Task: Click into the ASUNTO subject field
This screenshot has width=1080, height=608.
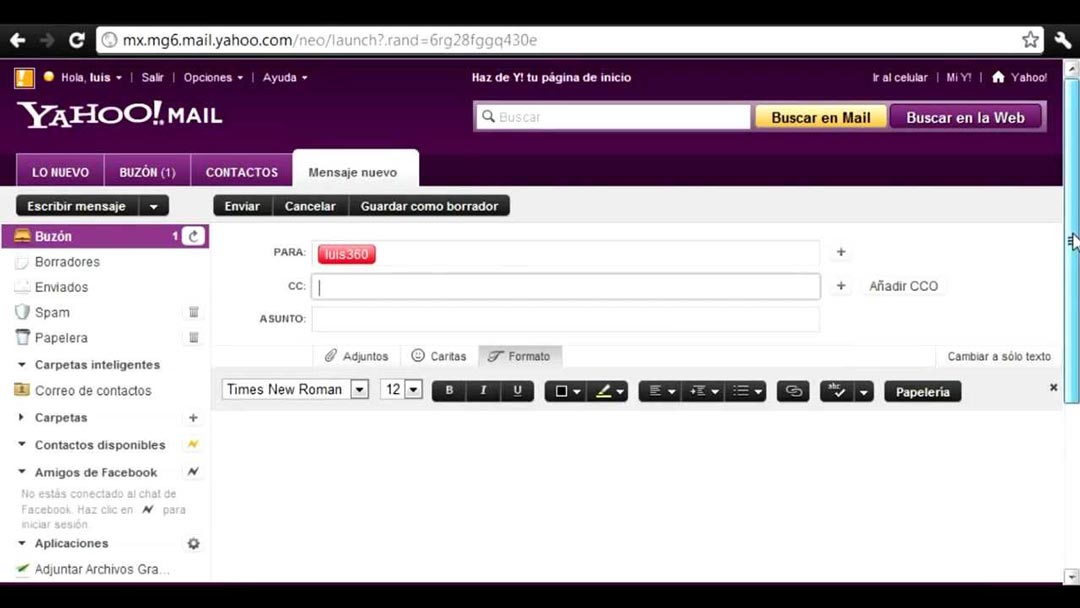Action: (565, 319)
